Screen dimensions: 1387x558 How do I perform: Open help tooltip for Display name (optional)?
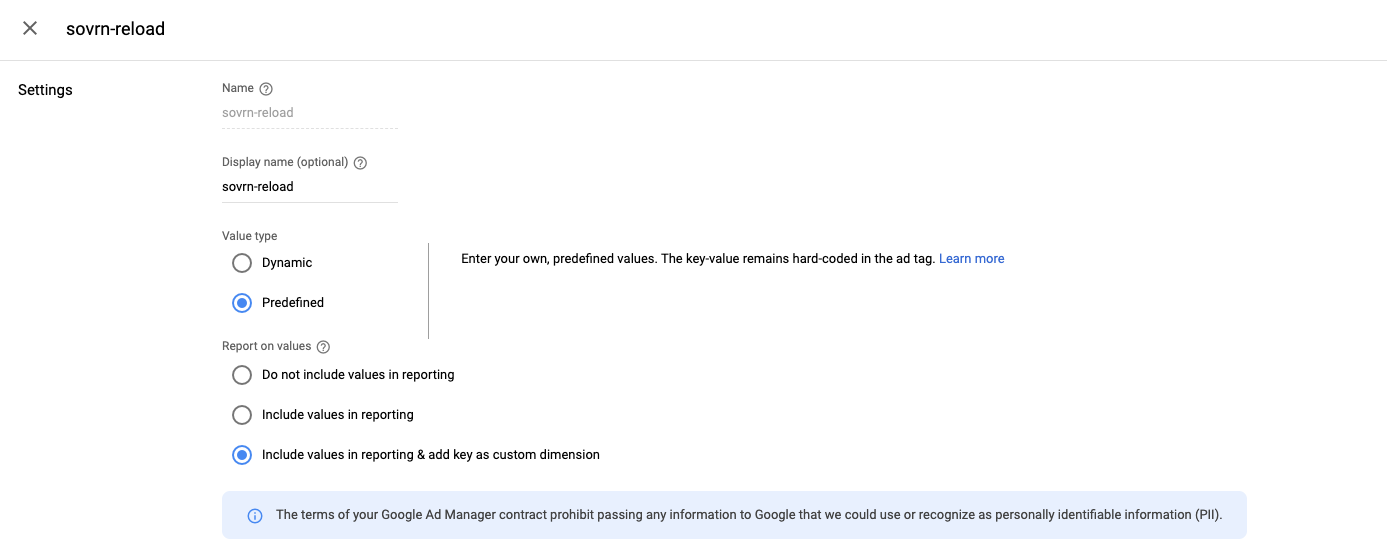[360, 163]
